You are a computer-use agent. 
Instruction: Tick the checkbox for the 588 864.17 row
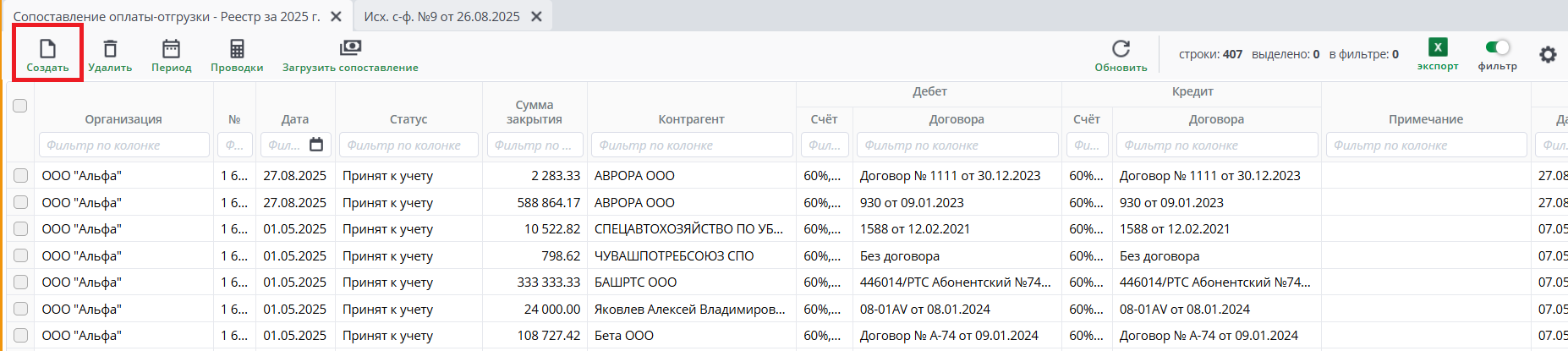pyautogui.click(x=21, y=202)
